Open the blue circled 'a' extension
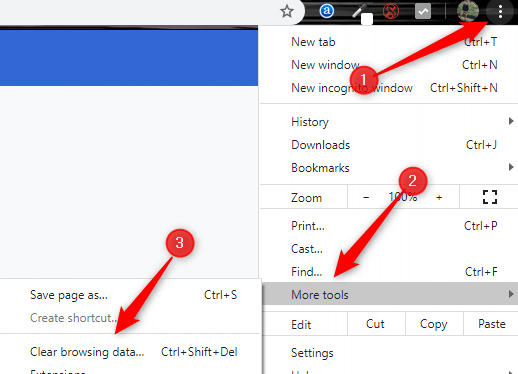The image size is (518, 374). pyautogui.click(x=326, y=11)
